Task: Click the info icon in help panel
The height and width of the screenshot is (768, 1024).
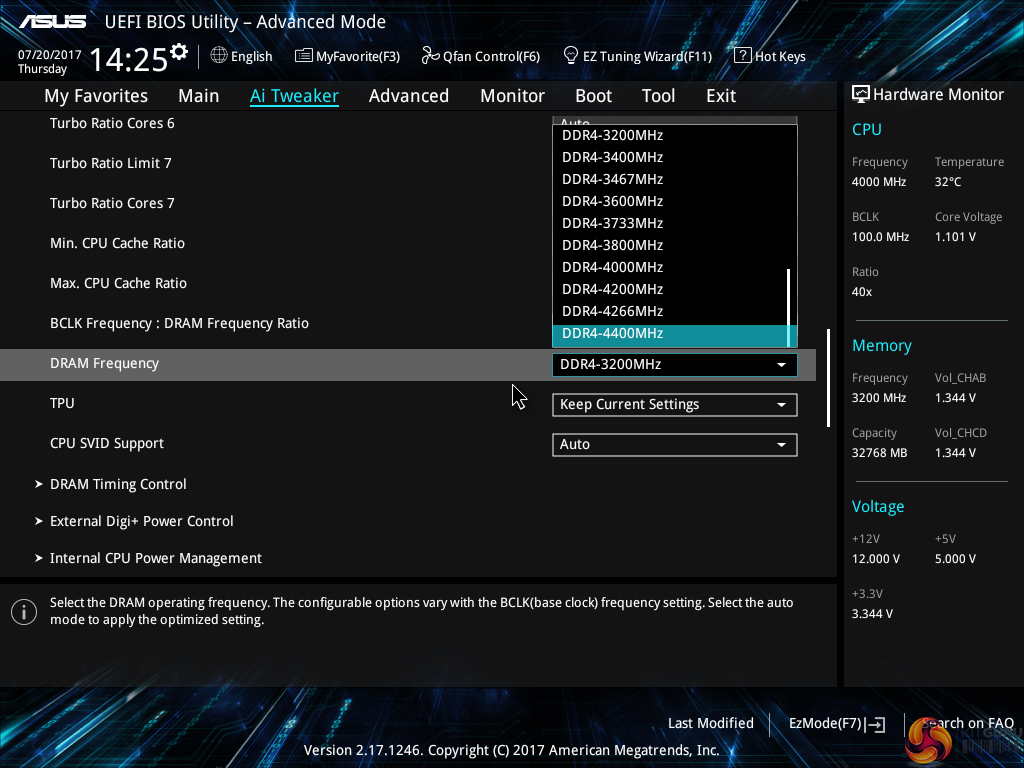Action: (23, 611)
